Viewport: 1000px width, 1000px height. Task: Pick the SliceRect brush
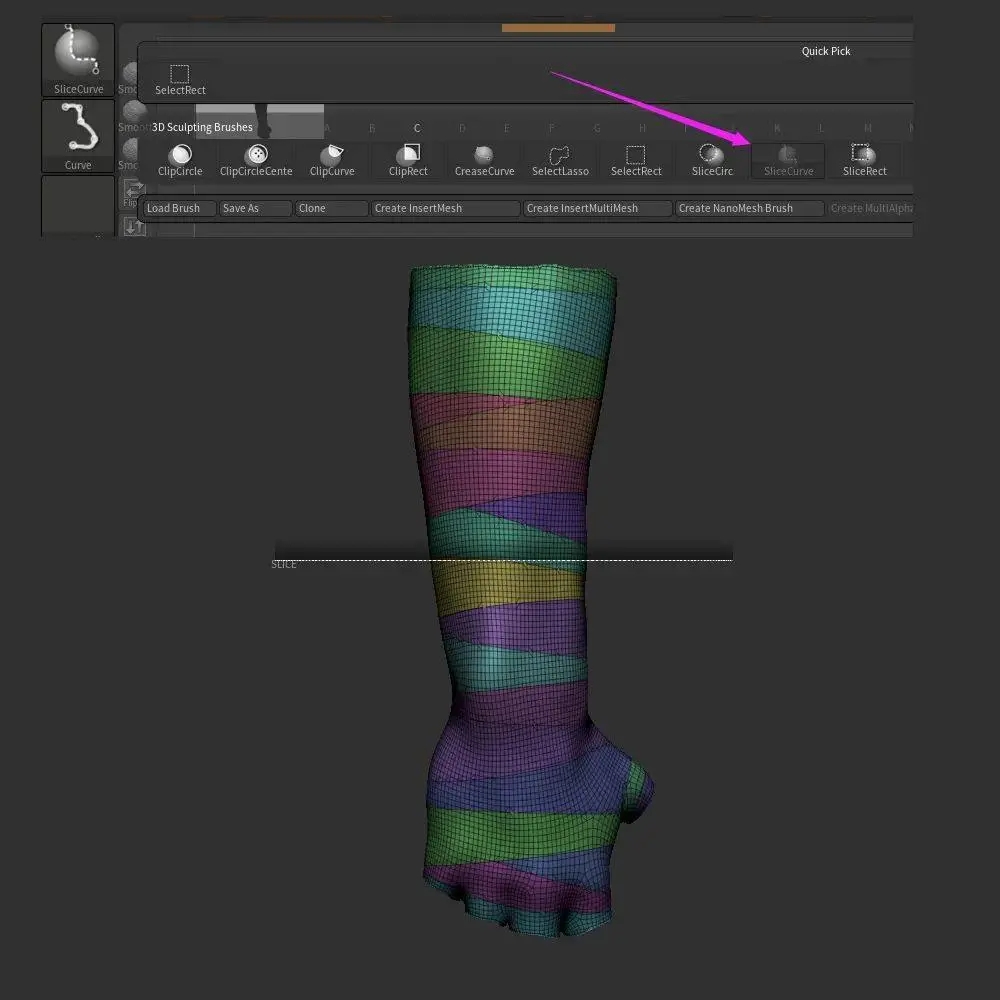(864, 161)
